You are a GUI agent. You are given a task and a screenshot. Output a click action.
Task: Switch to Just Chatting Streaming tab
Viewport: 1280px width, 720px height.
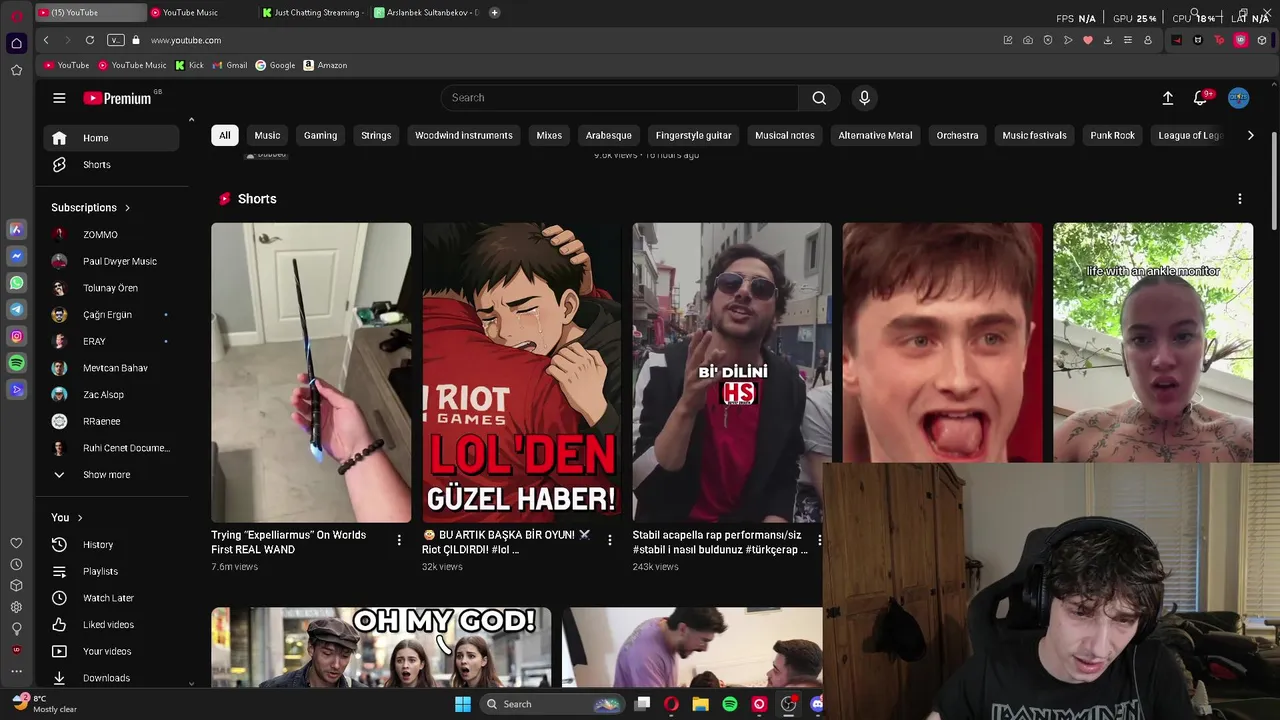[312, 13]
